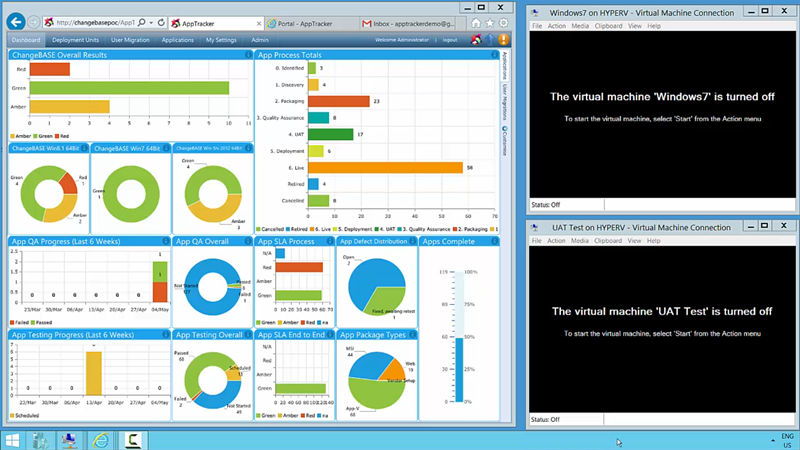
Task: Click the Green bar in ChangeBASE Overall Results
Action: click(x=129, y=88)
